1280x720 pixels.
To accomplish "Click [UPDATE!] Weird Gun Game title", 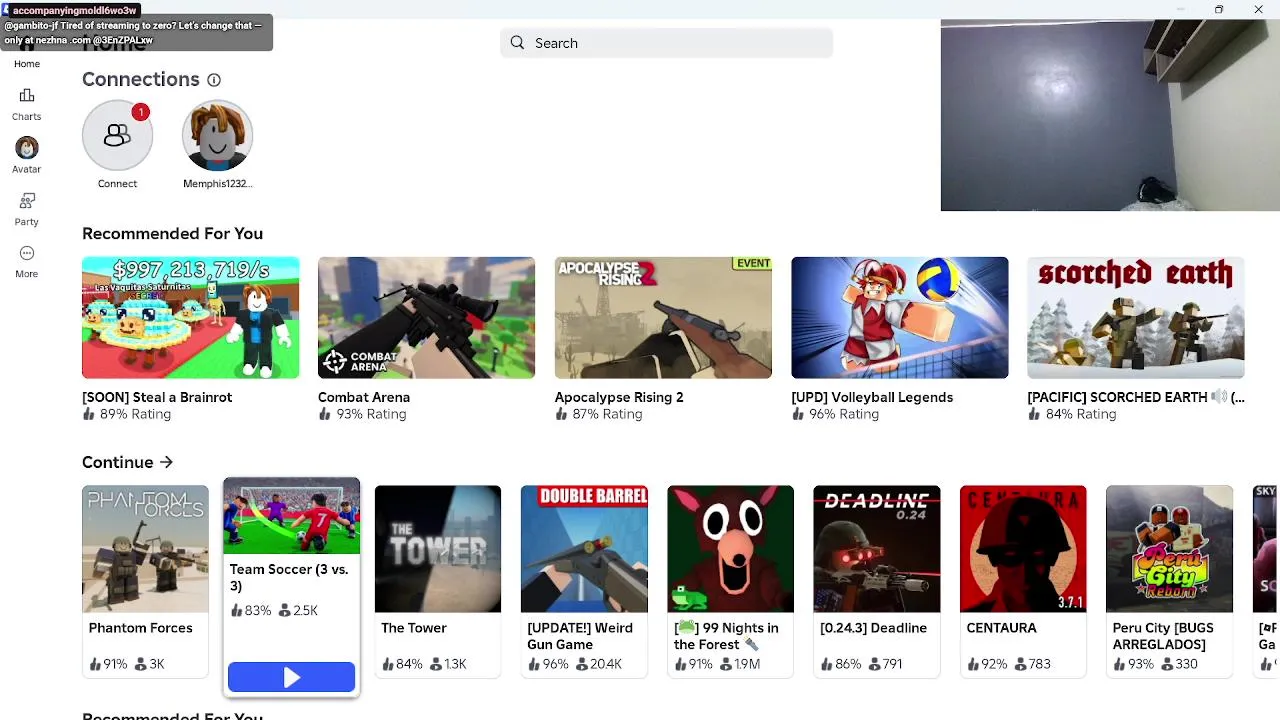I will (x=580, y=636).
